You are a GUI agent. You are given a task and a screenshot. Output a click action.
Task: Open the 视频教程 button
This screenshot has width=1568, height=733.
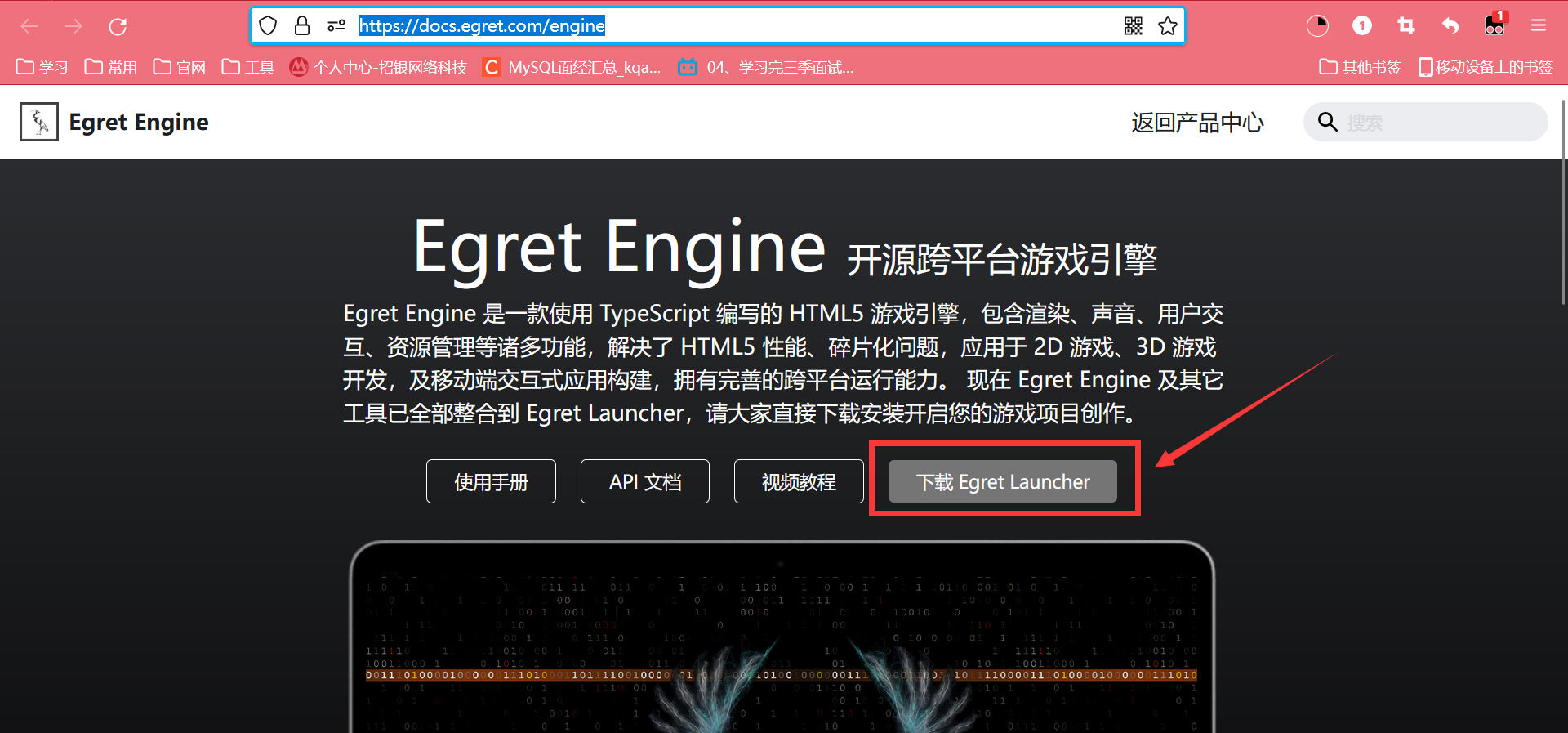click(799, 481)
